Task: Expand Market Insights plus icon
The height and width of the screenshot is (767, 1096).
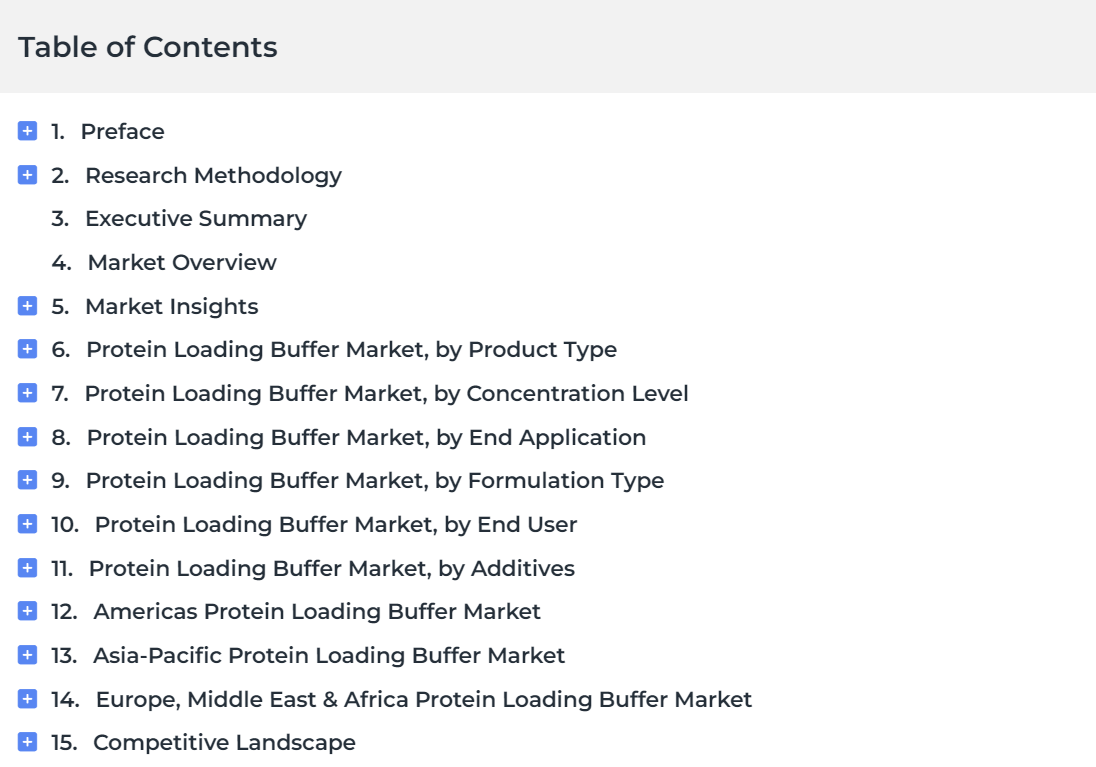Action: coord(27,306)
